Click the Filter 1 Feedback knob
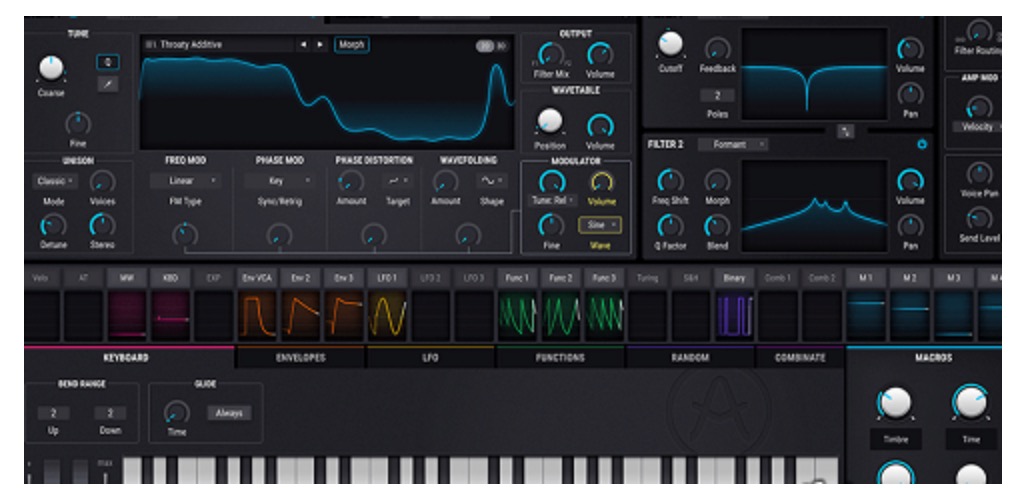Viewport: 1014px width, 488px height. (x=717, y=48)
